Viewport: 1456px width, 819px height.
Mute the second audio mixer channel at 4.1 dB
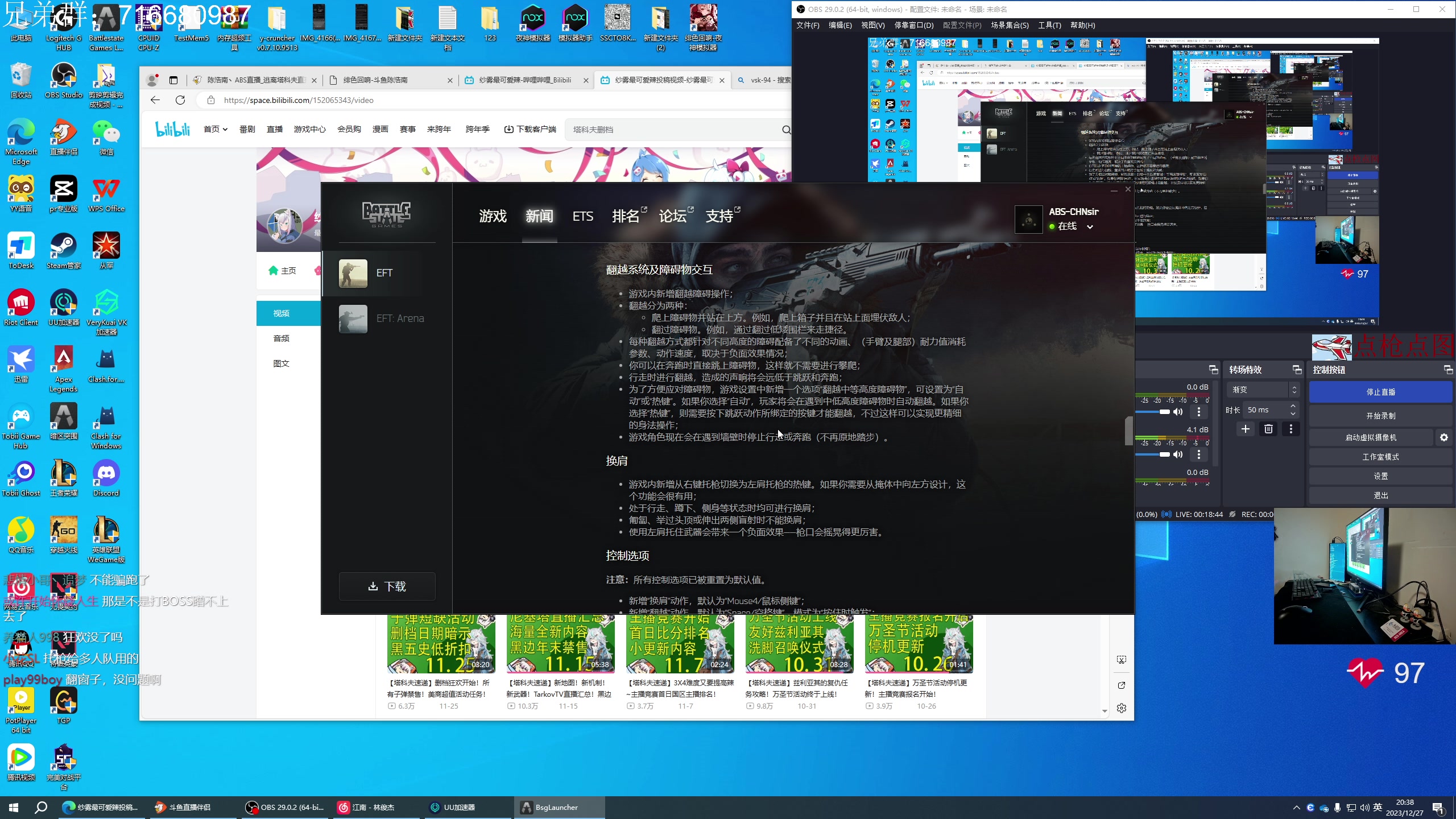tap(1178, 454)
